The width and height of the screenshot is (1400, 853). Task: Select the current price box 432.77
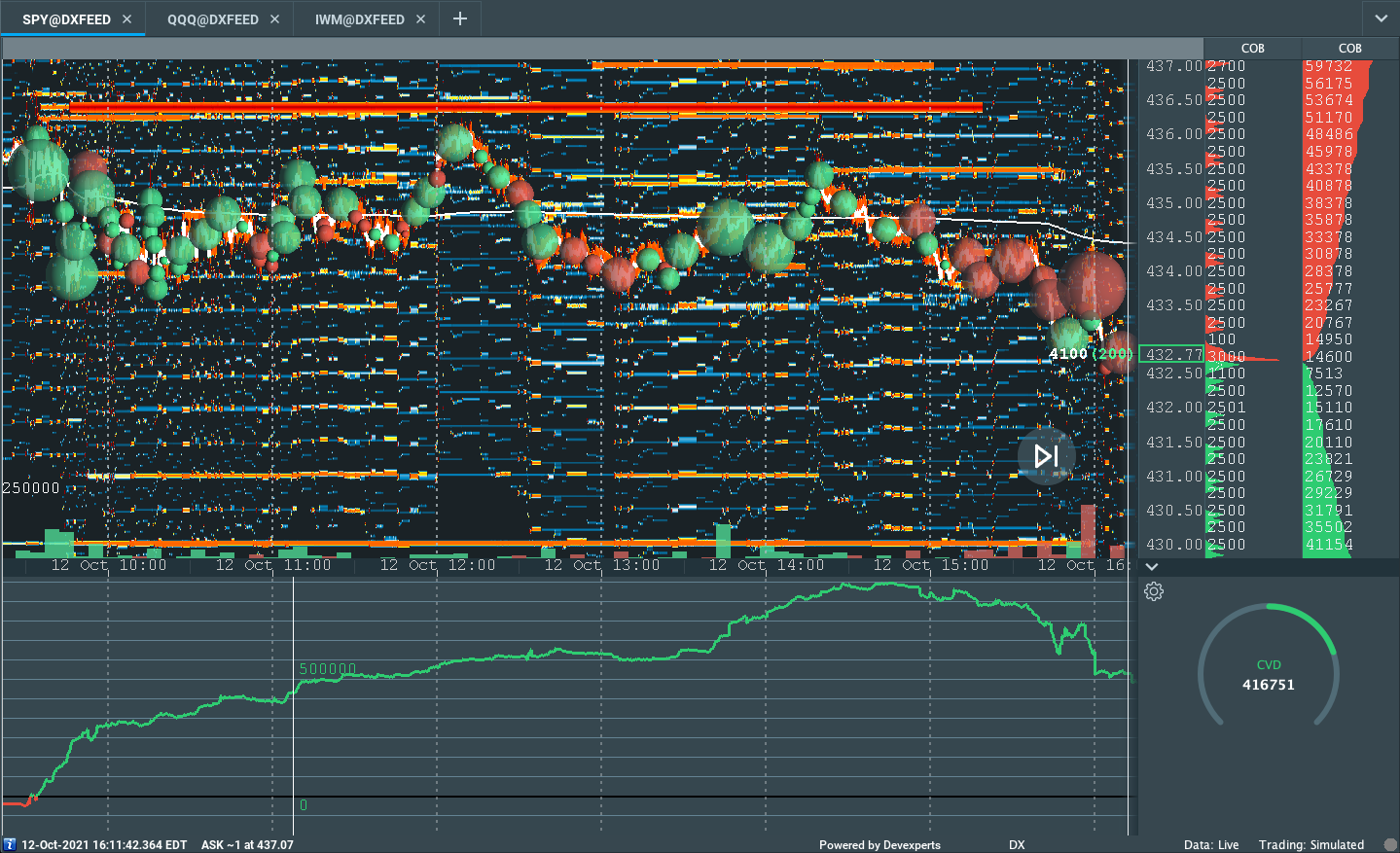(x=1171, y=355)
